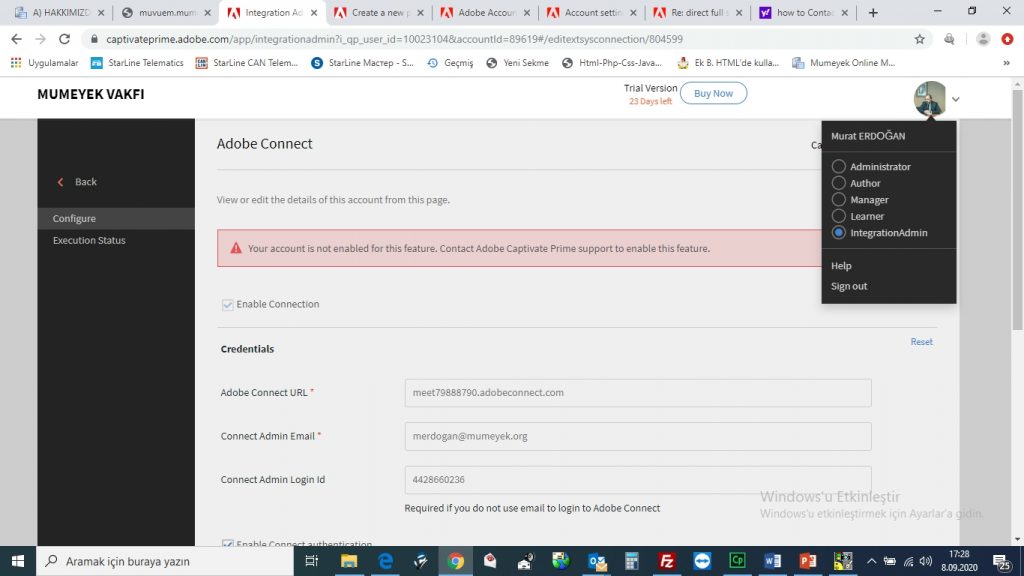Expand the bookmarks overflow chevron
Image resolution: width=1024 pixels, height=576 pixels.
(x=1007, y=62)
